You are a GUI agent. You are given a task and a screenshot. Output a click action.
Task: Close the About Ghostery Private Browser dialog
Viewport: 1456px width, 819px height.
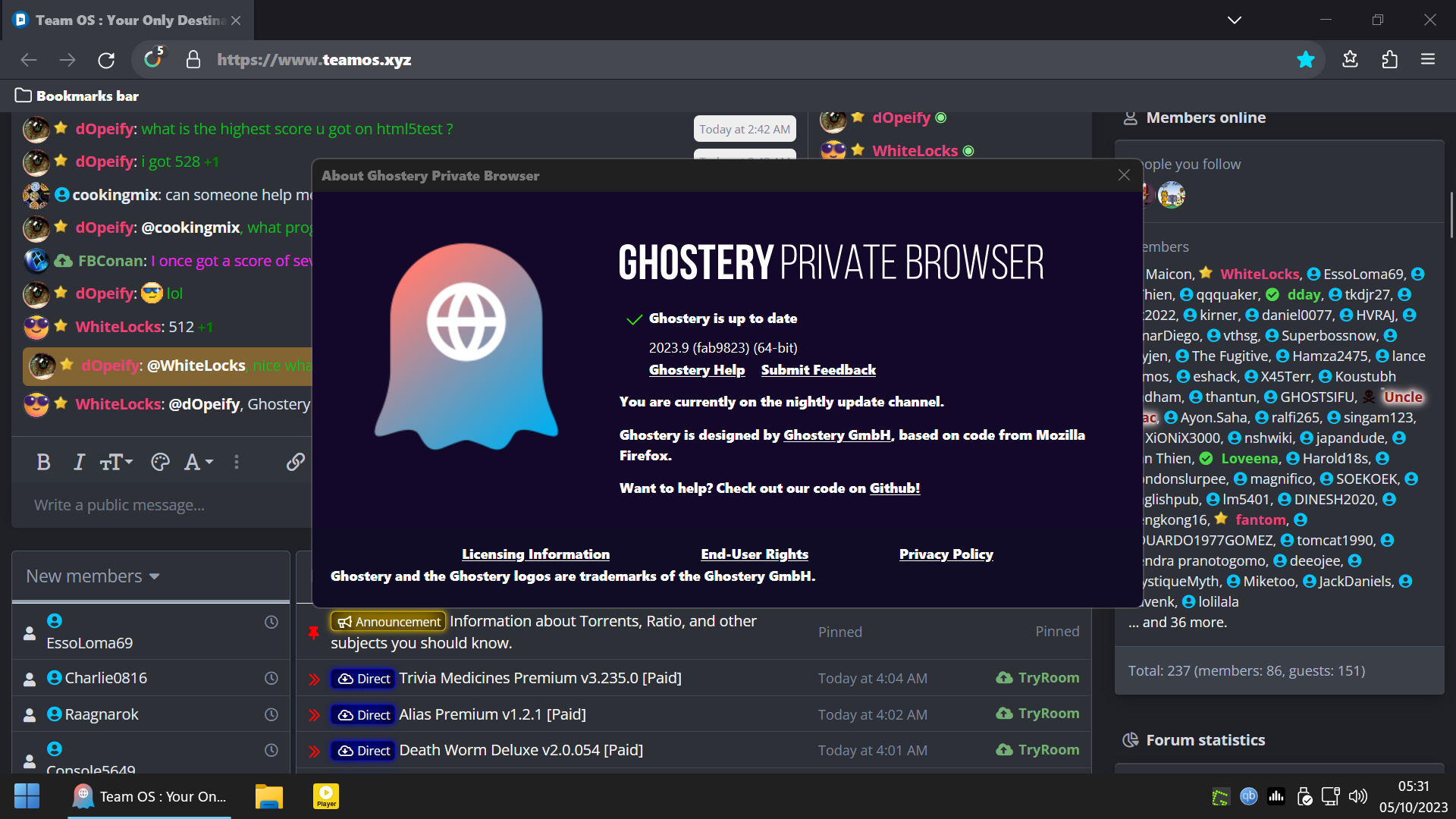1124,175
